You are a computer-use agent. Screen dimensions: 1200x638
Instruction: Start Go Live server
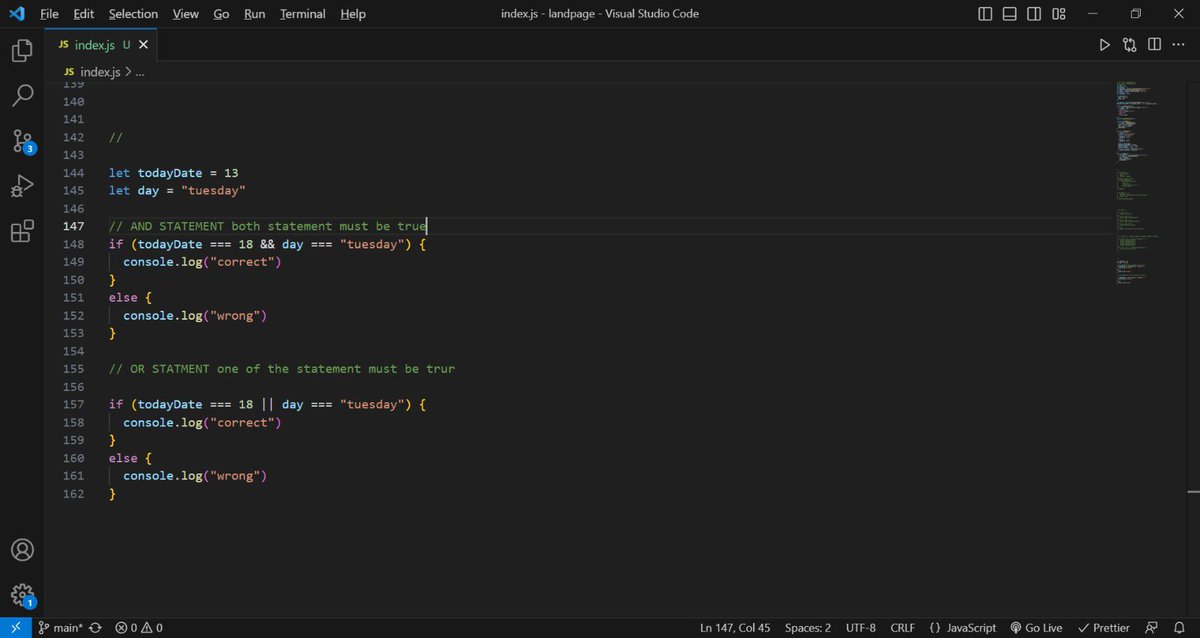point(1036,628)
